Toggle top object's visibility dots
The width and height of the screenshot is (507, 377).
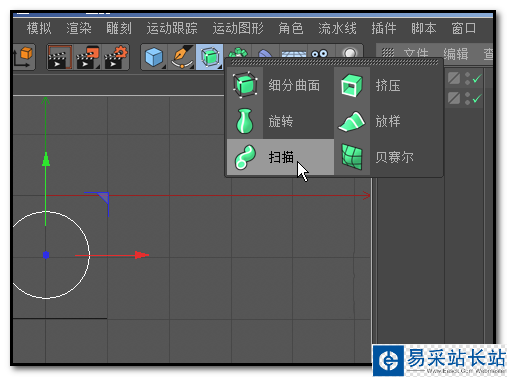pyautogui.click(x=467, y=79)
